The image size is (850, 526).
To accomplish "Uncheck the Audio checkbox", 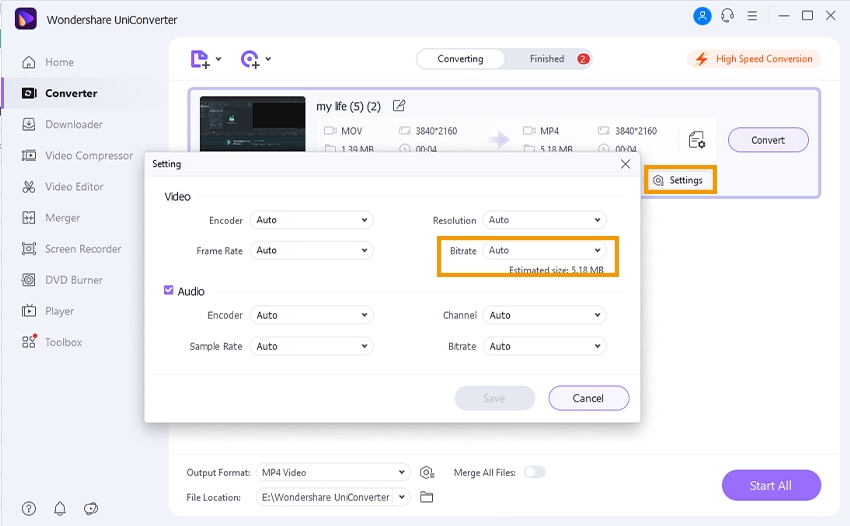I will click(169, 291).
